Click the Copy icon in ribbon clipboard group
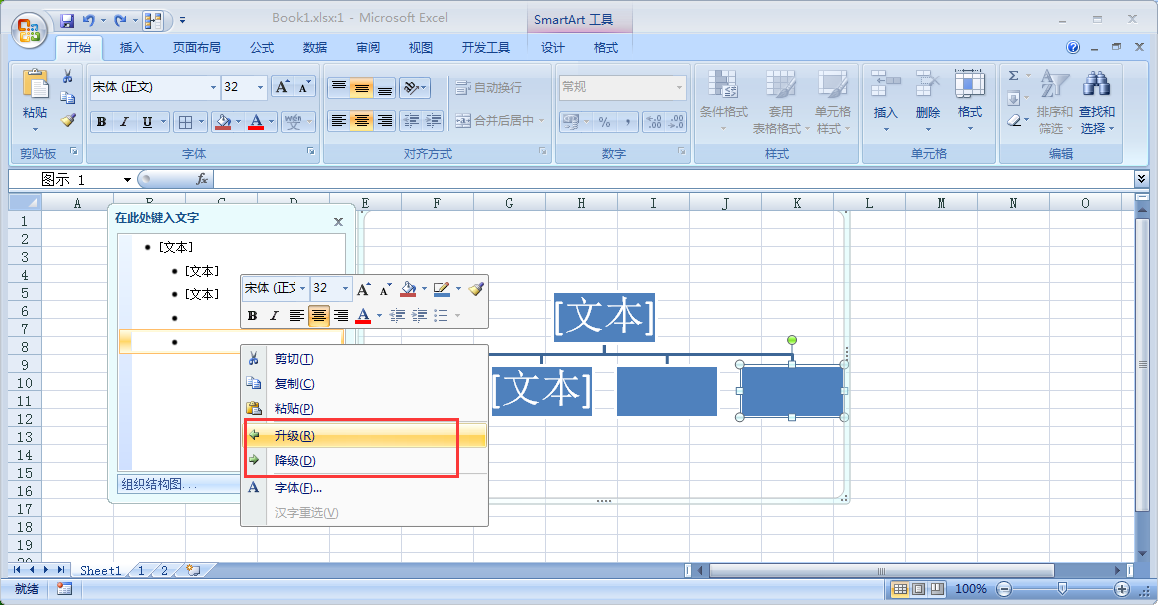The image size is (1158, 605). [67, 98]
